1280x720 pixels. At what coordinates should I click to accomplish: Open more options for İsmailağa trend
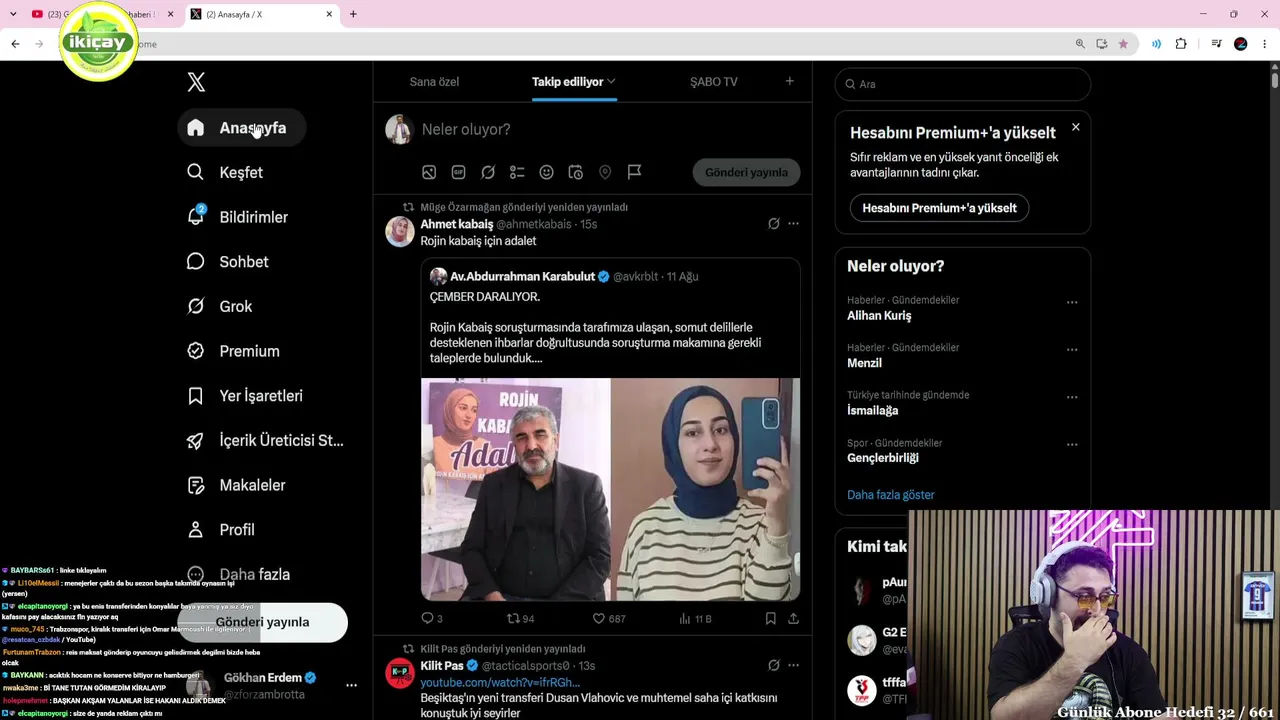pyautogui.click(x=1072, y=397)
